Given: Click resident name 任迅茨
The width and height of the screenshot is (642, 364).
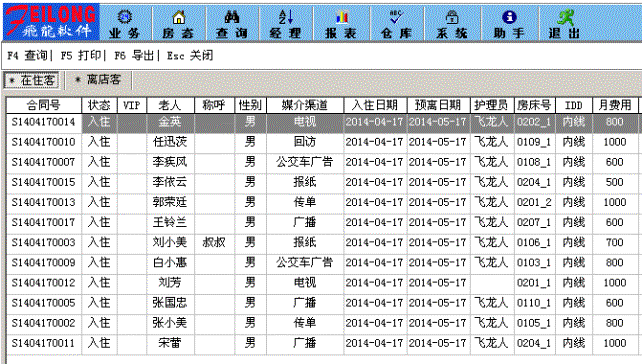Looking at the screenshot, I should point(170,142).
